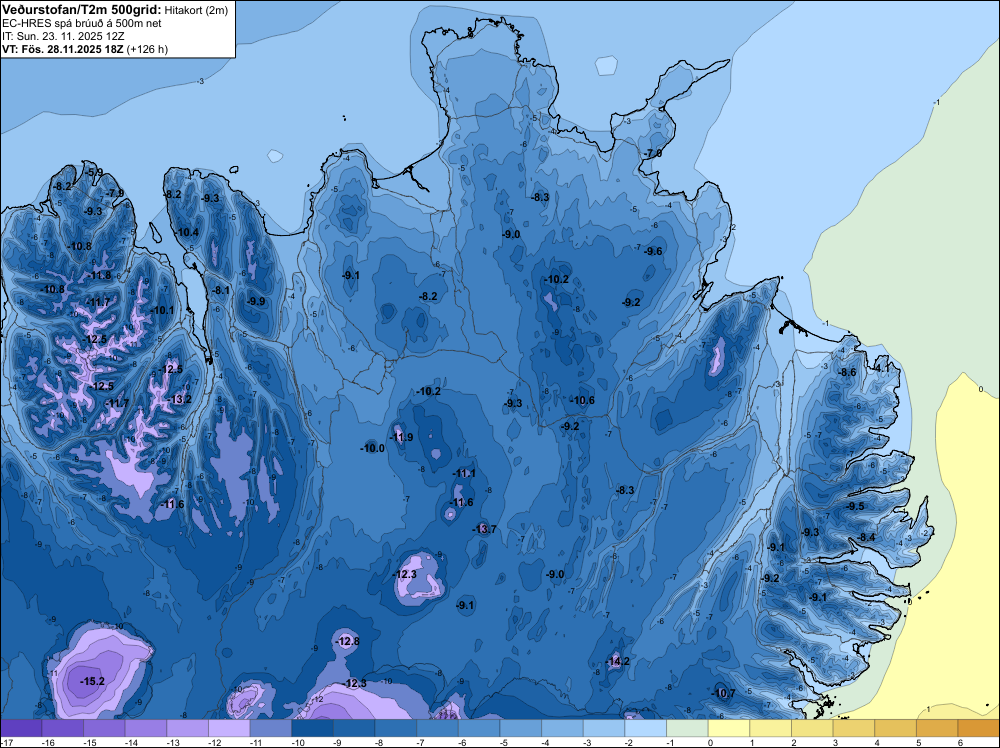This screenshot has height=748, width=1000.
Task: Click the -14.2 temperature label
Action: (617, 661)
